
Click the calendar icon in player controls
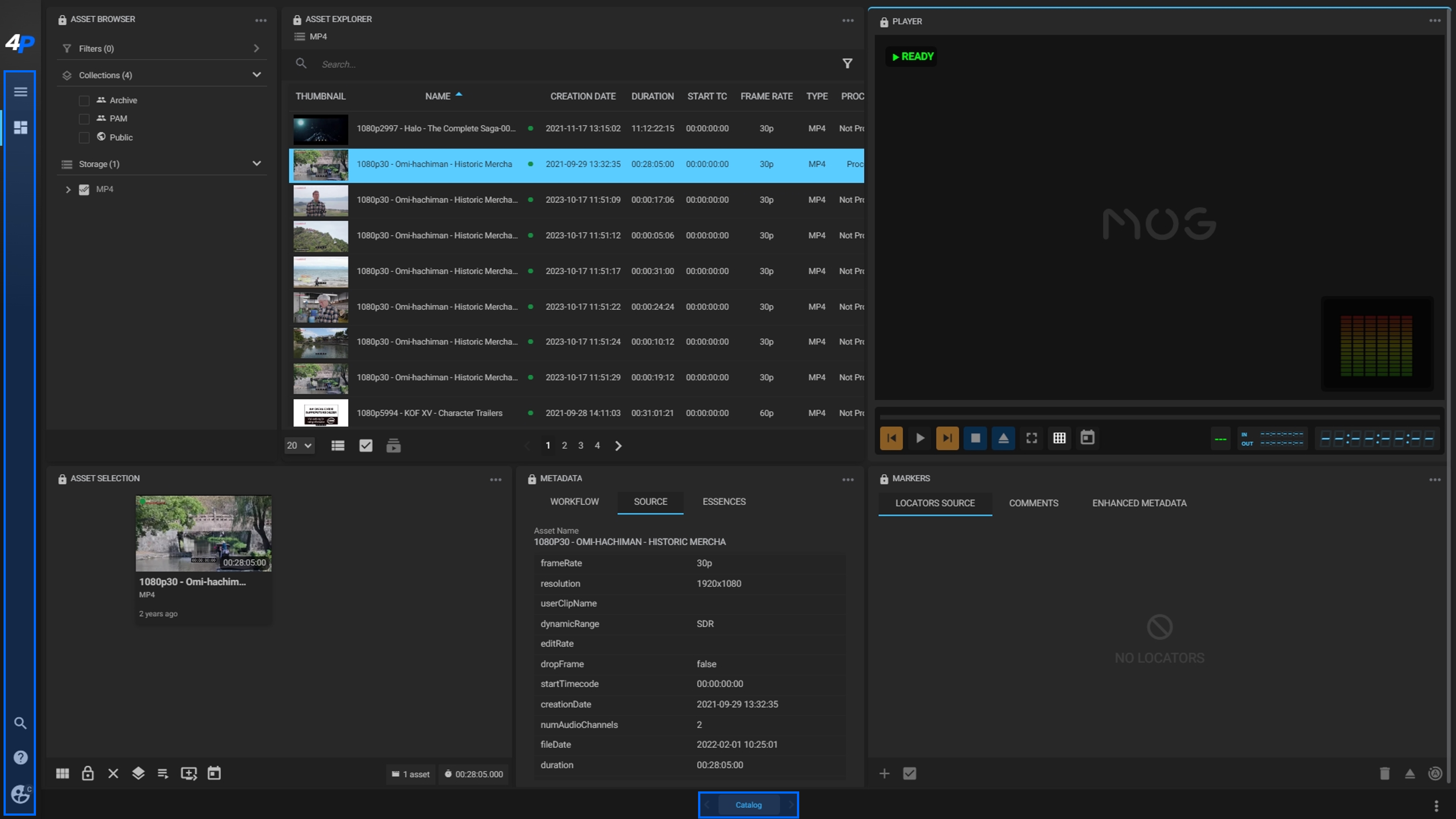1087,438
